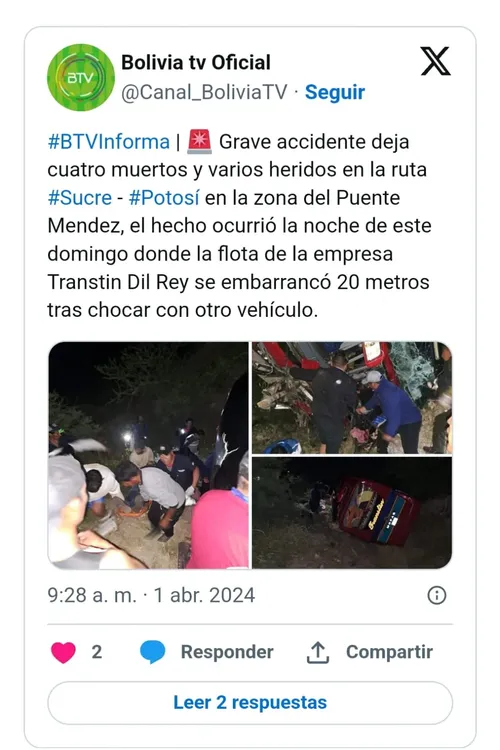This screenshot has height=750, width=500.
Task: Open the info circle icon beside the date
Action: (436, 596)
